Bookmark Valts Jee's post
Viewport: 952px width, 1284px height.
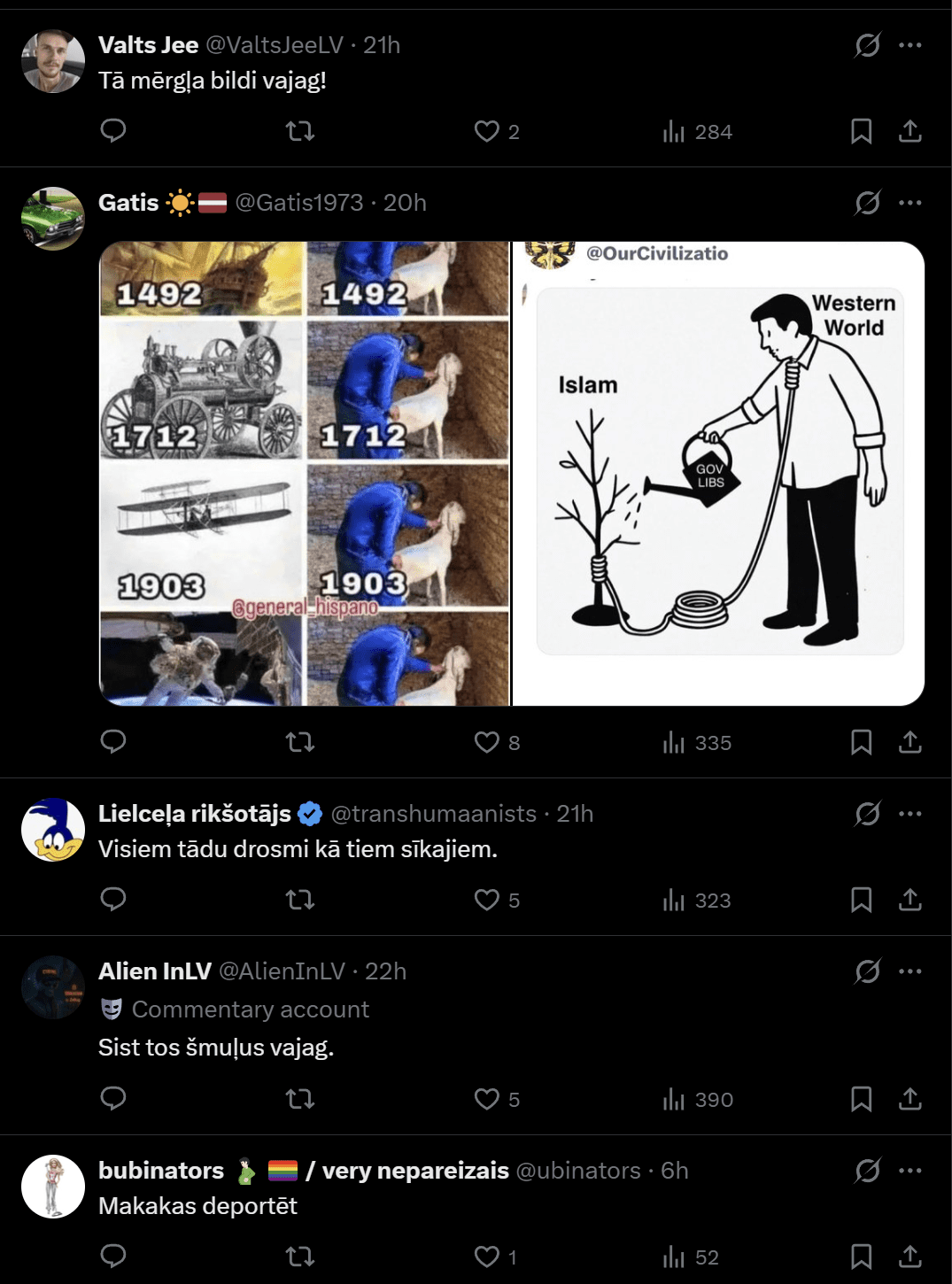(x=861, y=132)
